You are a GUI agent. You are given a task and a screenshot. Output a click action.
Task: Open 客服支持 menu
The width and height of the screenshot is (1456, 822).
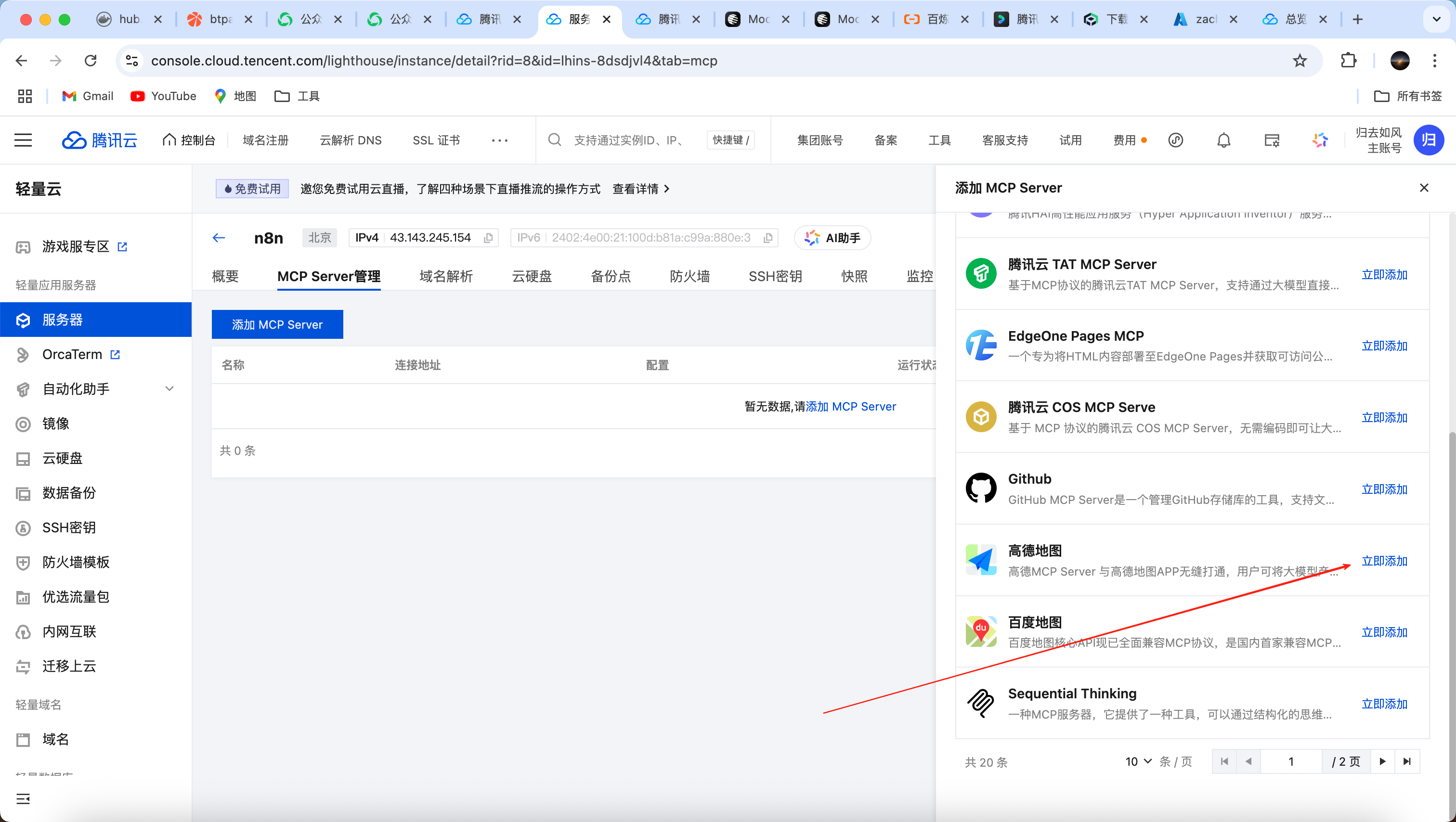click(x=1005, y=140)
